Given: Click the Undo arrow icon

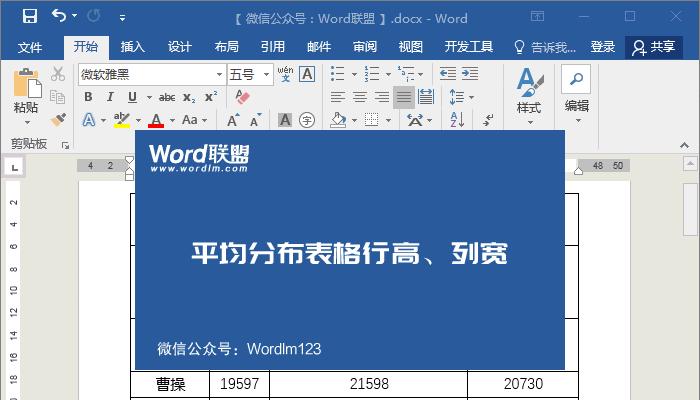Looking at the screenshot, I should pos(58,16).
